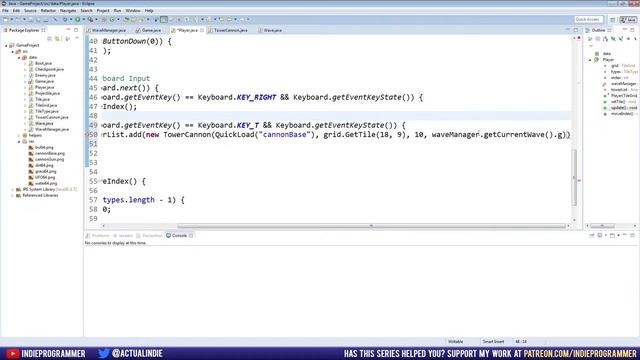Viewport: 640px width, 360px height.
Task: Select the Java perspective button
Action: coord(628,20)
